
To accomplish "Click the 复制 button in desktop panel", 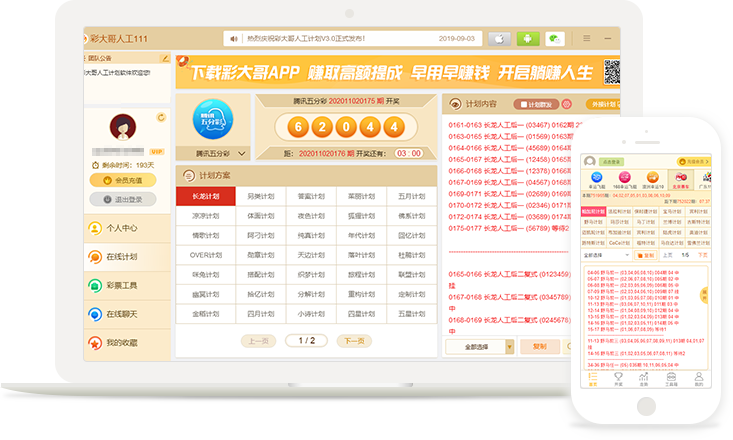I will click(539, 346).
